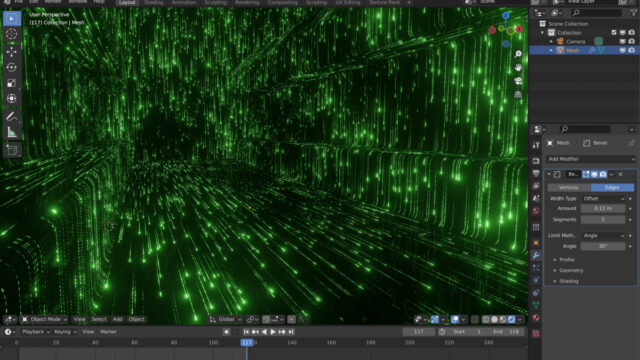The width and height of the screenshot is (640, 360).
Task: Select the Annotate tool
Action: (x=12, y=117)
